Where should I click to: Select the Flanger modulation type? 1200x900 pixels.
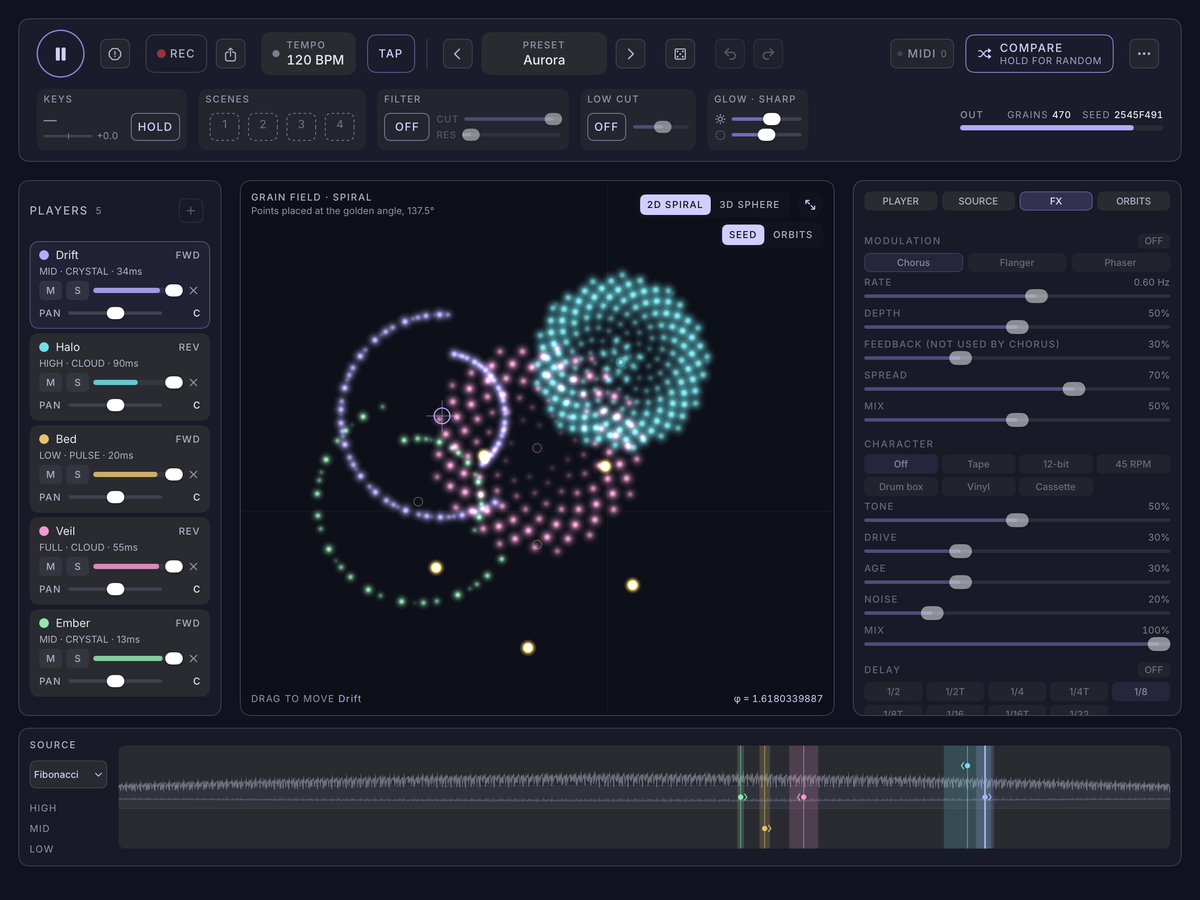pyautogui.click(x=1017, y=263)
